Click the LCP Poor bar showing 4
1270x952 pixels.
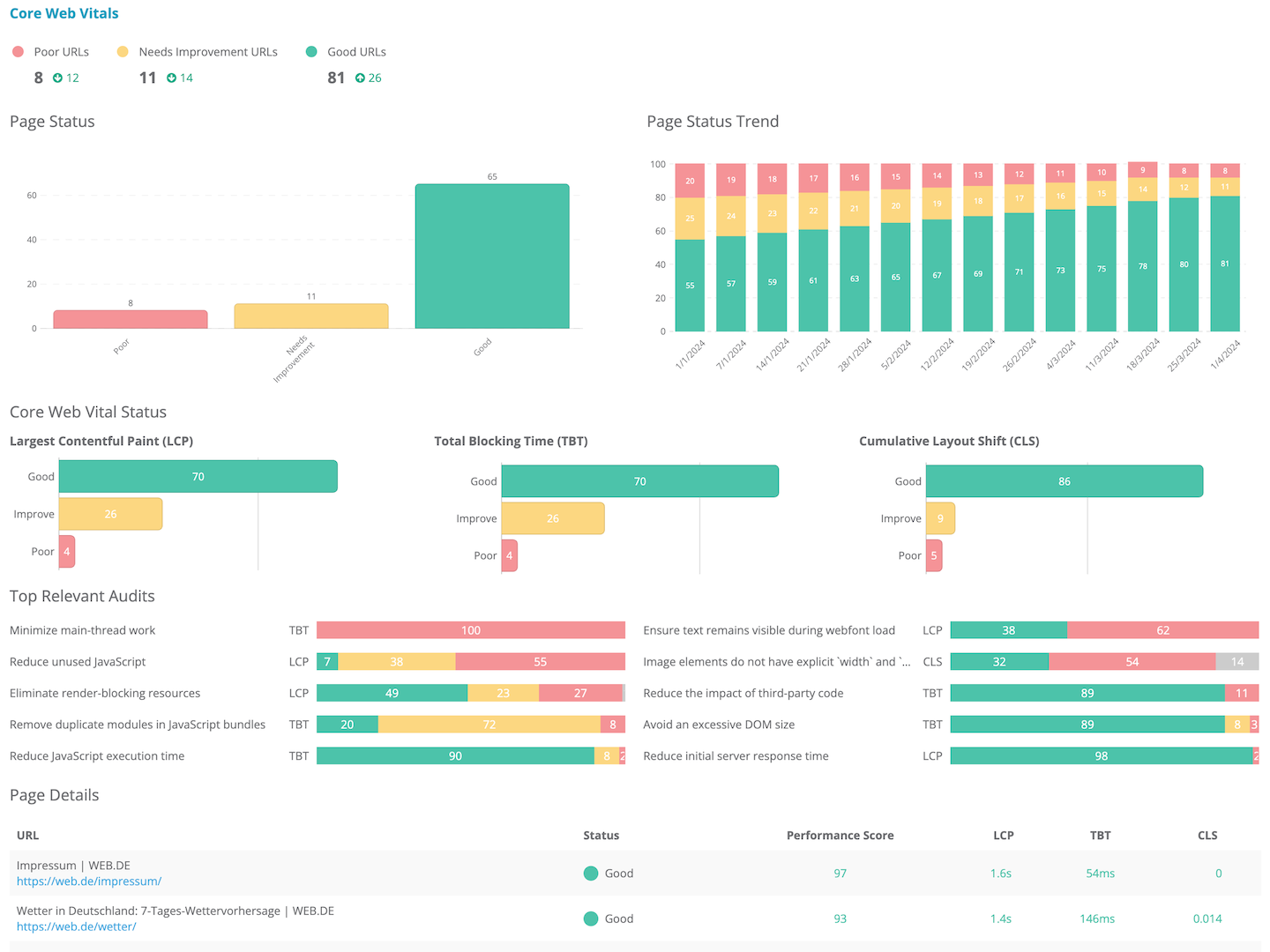click(67, 552)
